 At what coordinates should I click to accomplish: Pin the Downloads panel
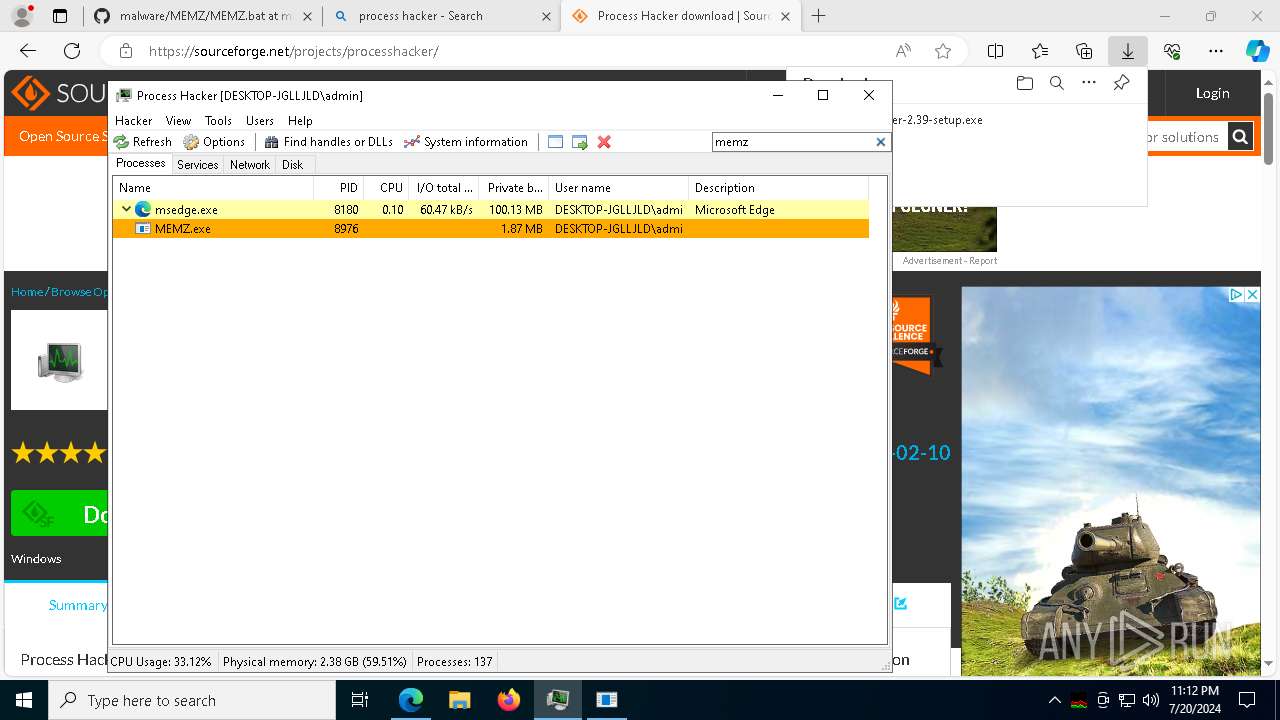pos(1121,84)
